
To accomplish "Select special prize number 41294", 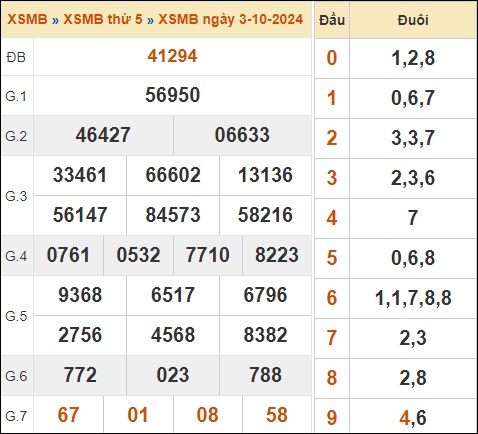I will 172,56.
